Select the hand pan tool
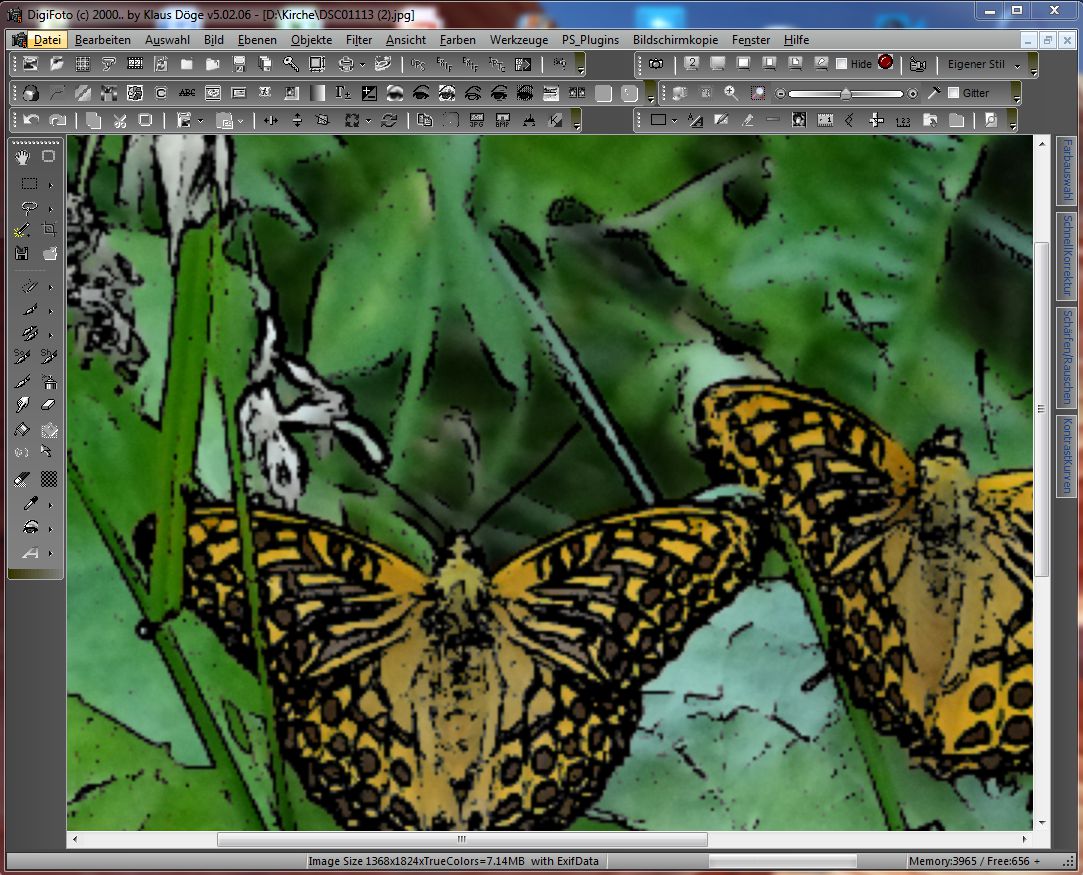The width and height of the screenshot is (1083, 875). (x=23, y=156)
